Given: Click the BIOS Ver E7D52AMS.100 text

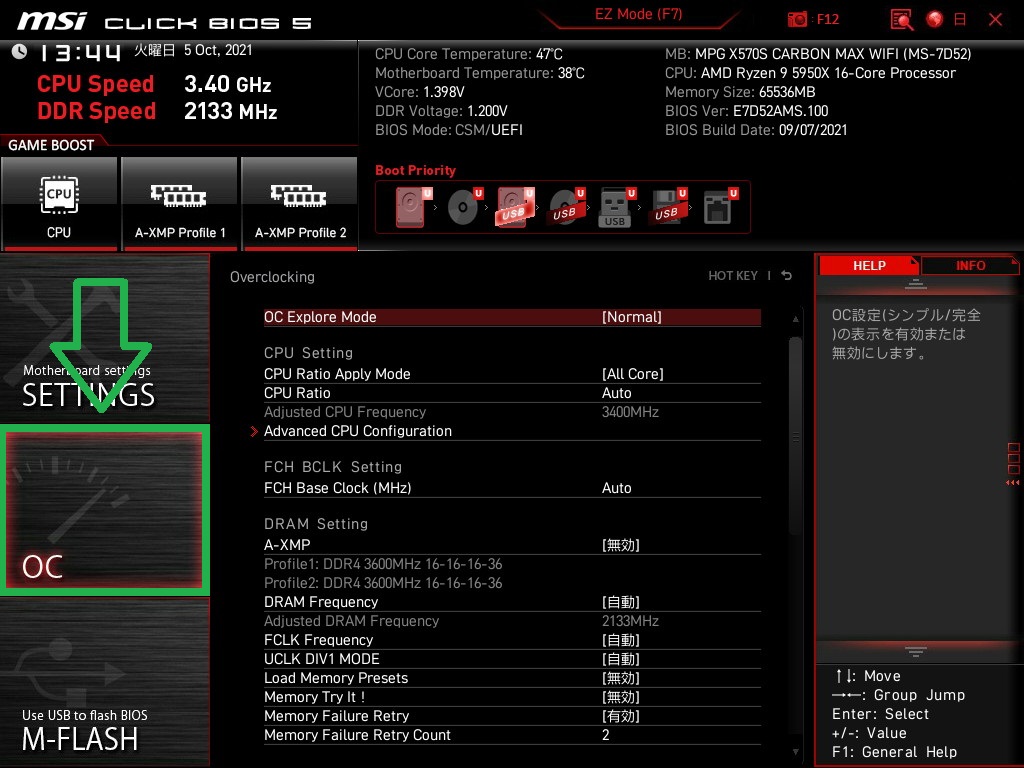Looking at the screenshot, I should [x=746, y=111].
